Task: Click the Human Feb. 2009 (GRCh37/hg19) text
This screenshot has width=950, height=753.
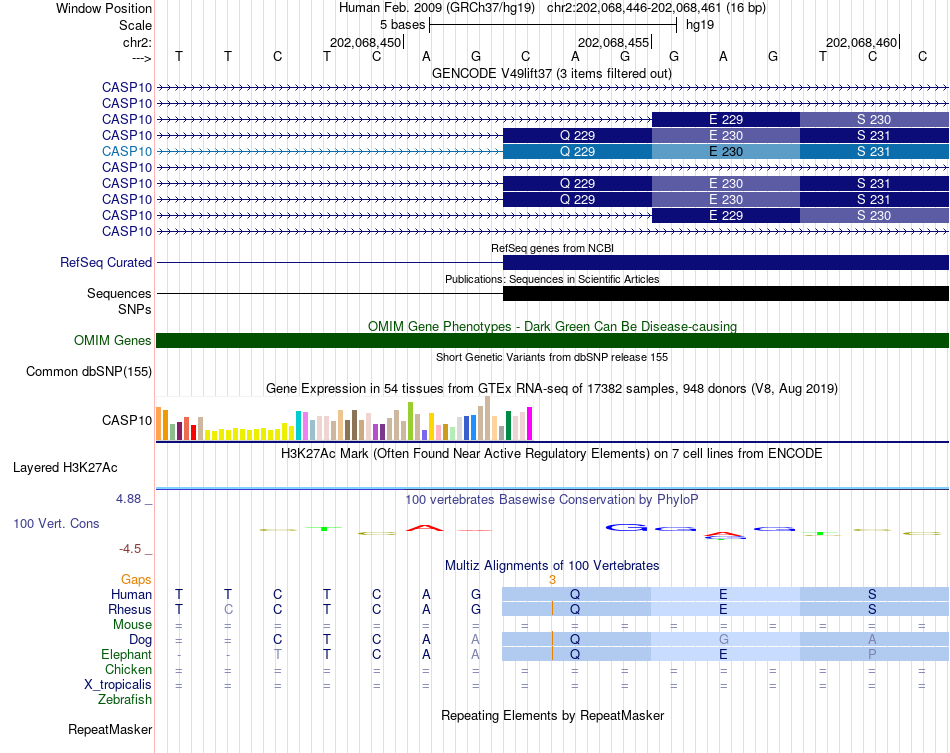Action: [x=437, y=8]
